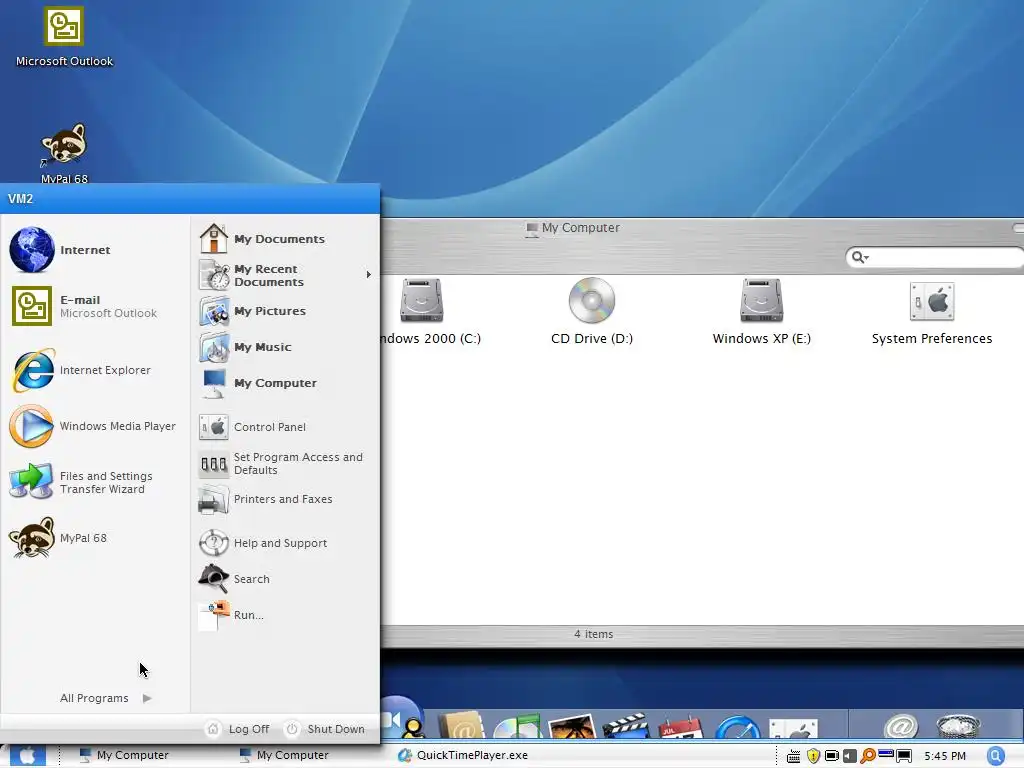Select Microsoft Outlook desktop shortcut
1024x768 pixels.
click(x=64, y=37)
